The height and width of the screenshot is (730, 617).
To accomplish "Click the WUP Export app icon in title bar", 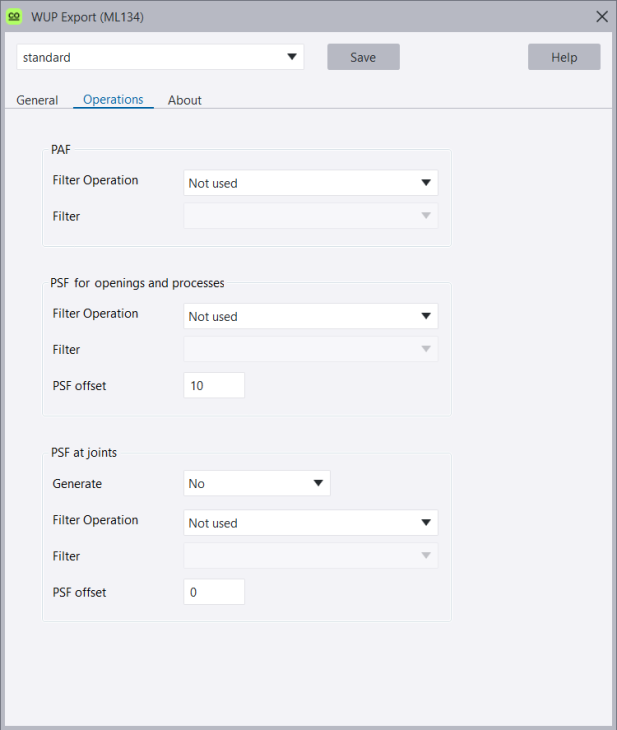I will pyautogui.click(x=15, y=15).
